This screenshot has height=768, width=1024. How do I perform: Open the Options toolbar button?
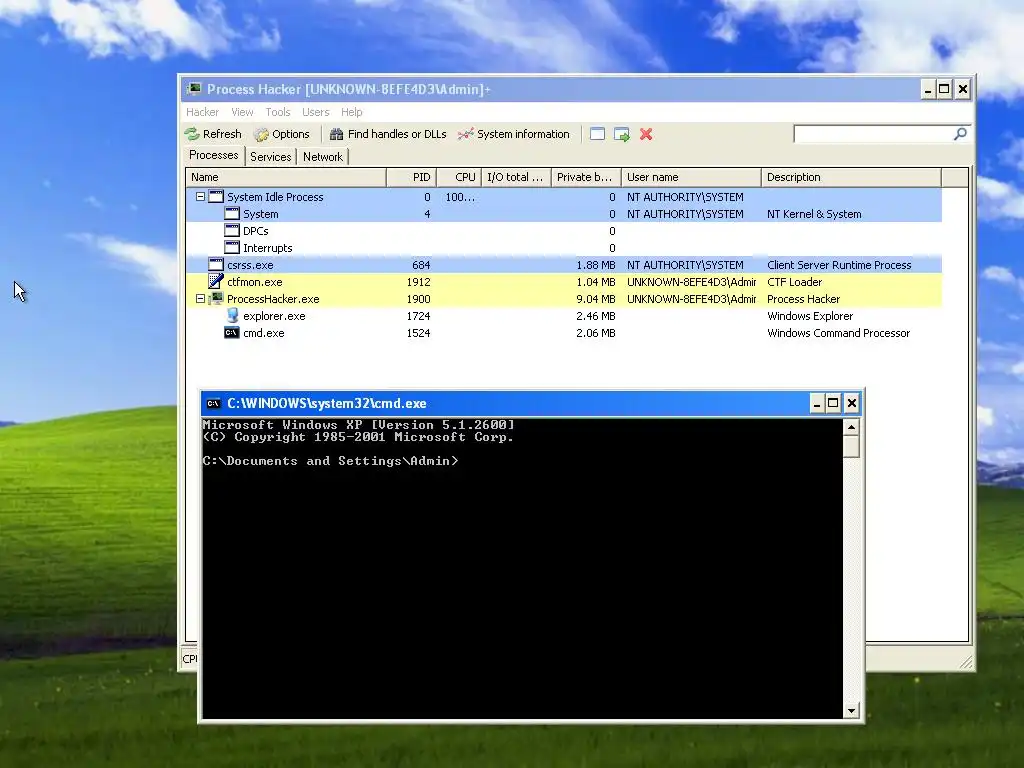282,134
